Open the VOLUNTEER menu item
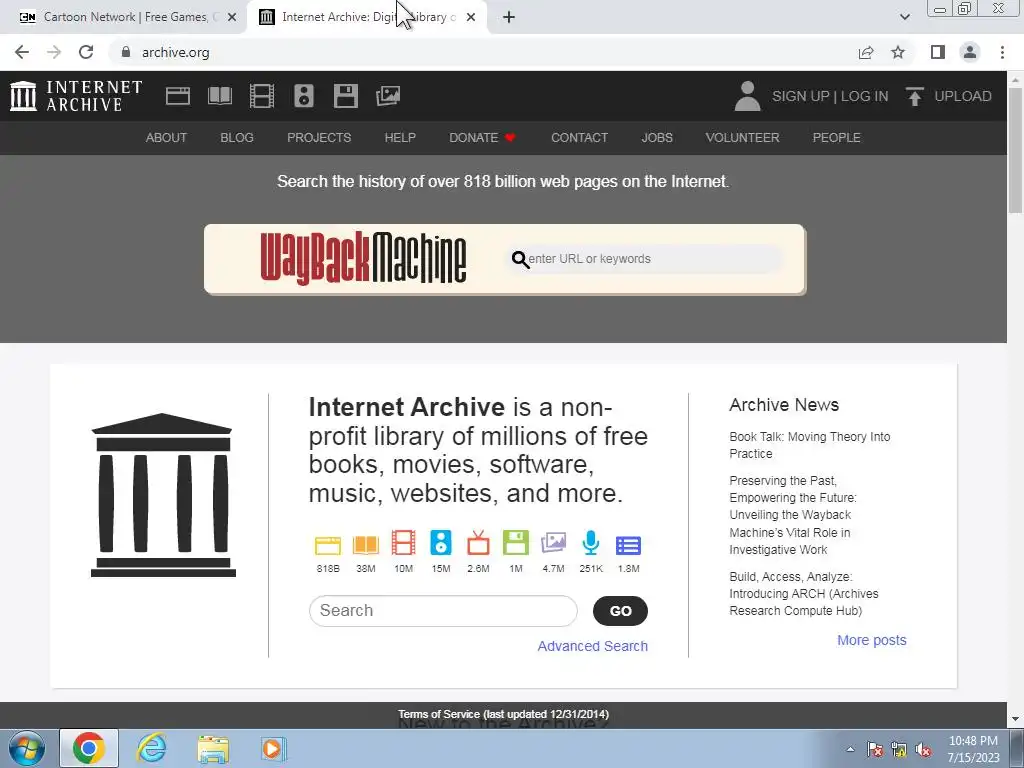Viewport: 1024px width, 768px height. point(742,138)
